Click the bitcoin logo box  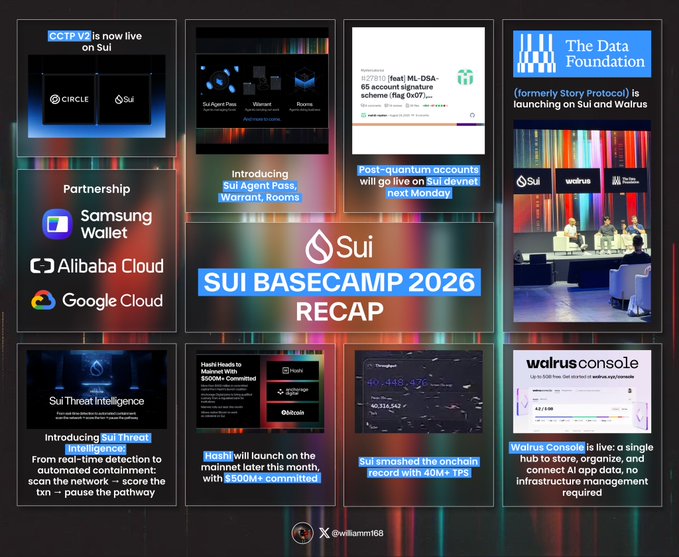(x=293, y=412)
